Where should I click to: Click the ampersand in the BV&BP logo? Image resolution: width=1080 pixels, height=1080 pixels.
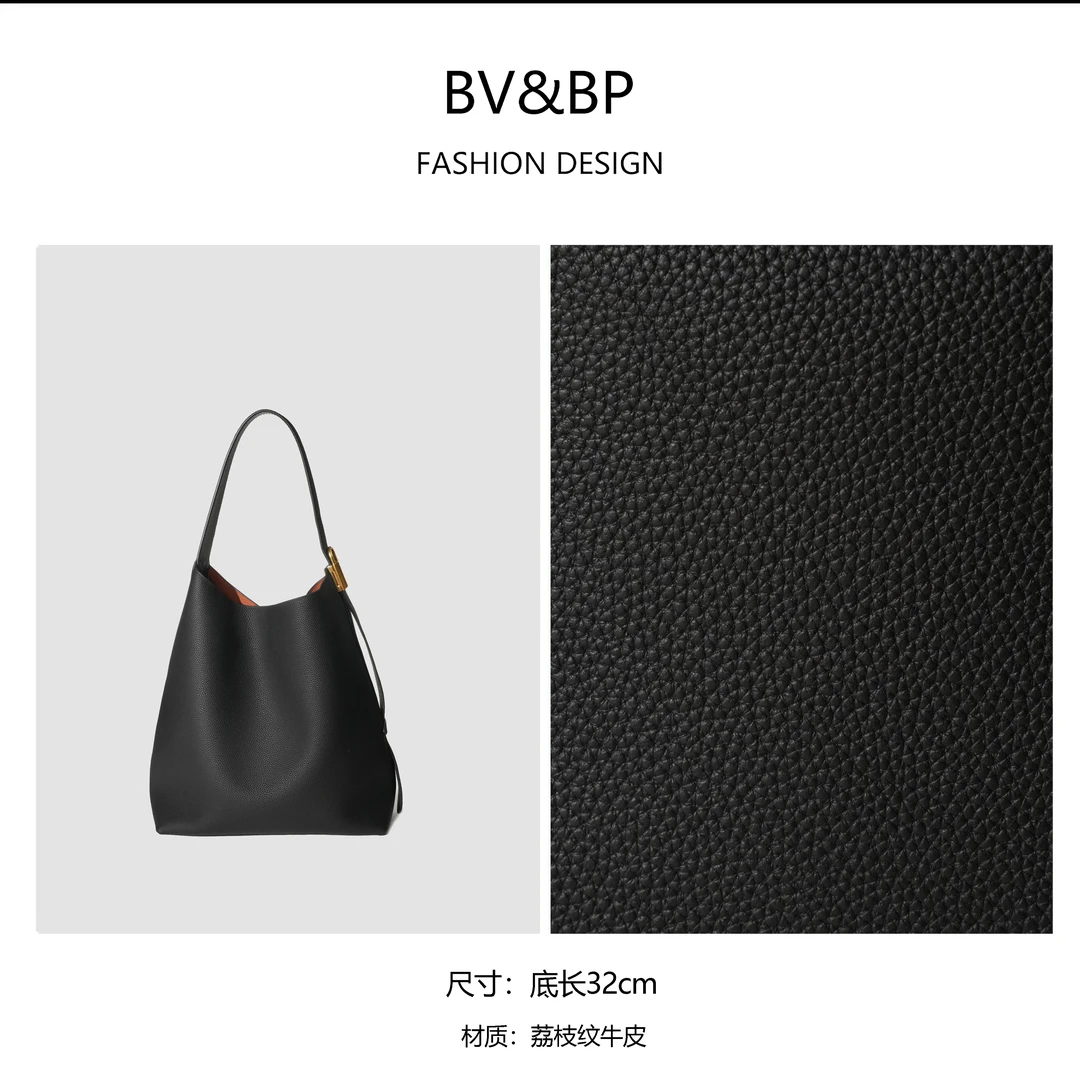coord(540,92)
